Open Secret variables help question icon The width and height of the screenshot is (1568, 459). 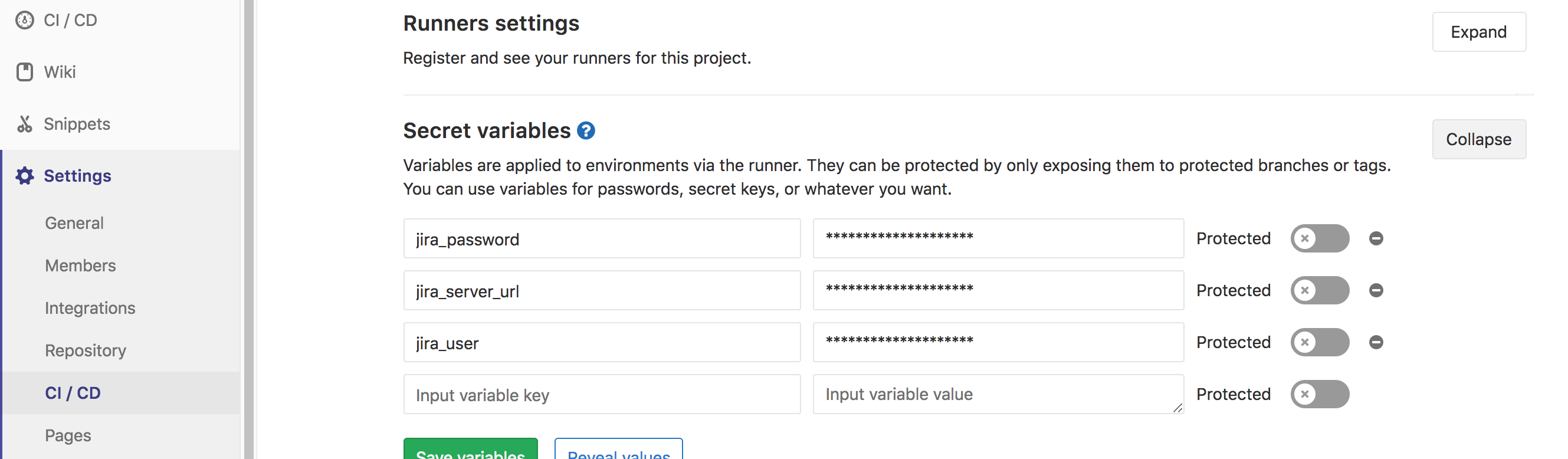coord(586,130)
